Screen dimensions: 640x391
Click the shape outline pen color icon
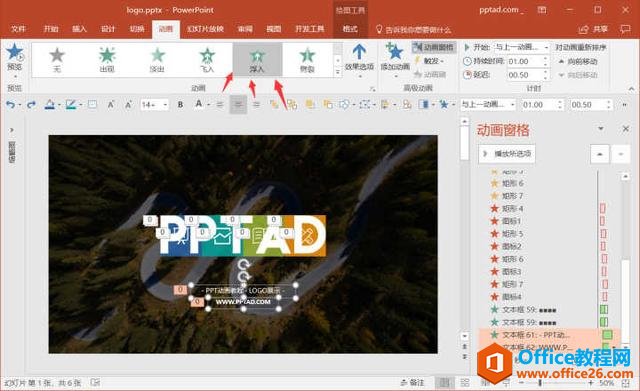(71, 105)
